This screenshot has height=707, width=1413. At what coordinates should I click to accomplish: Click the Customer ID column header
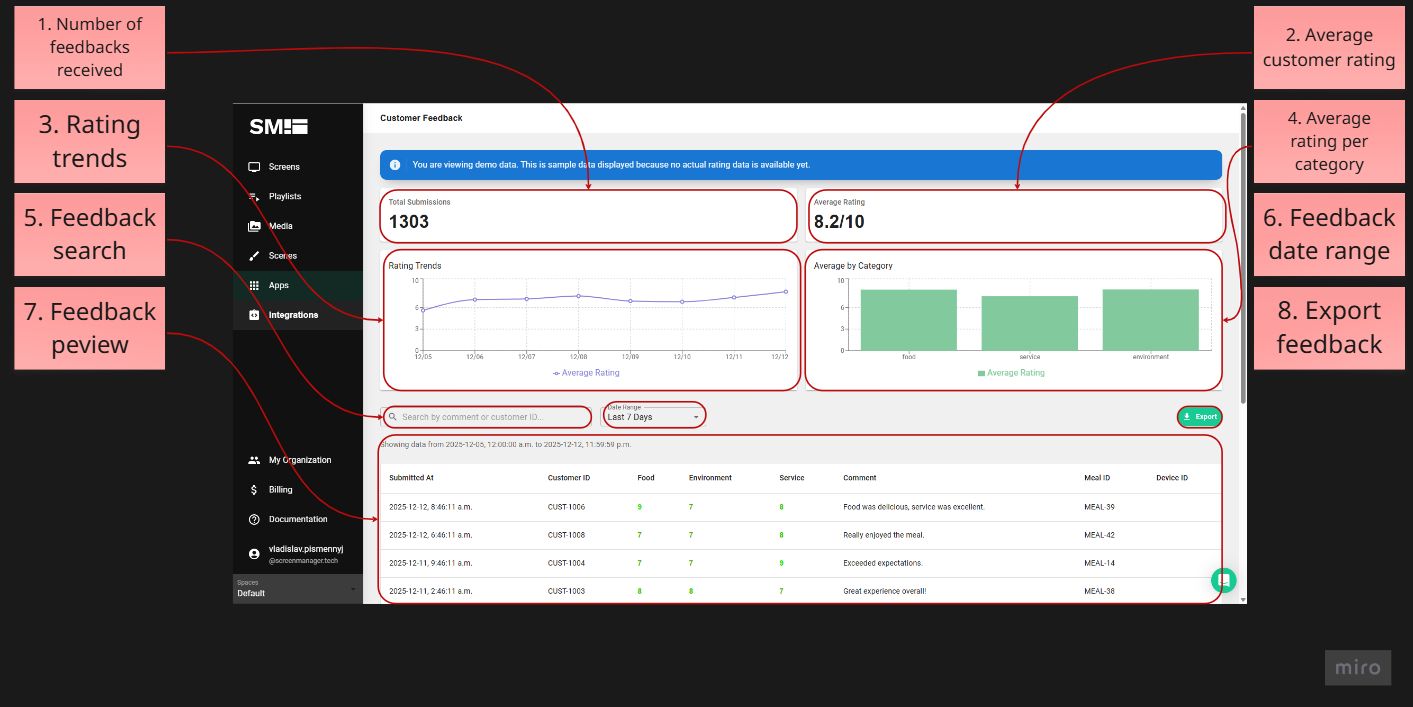569,478
